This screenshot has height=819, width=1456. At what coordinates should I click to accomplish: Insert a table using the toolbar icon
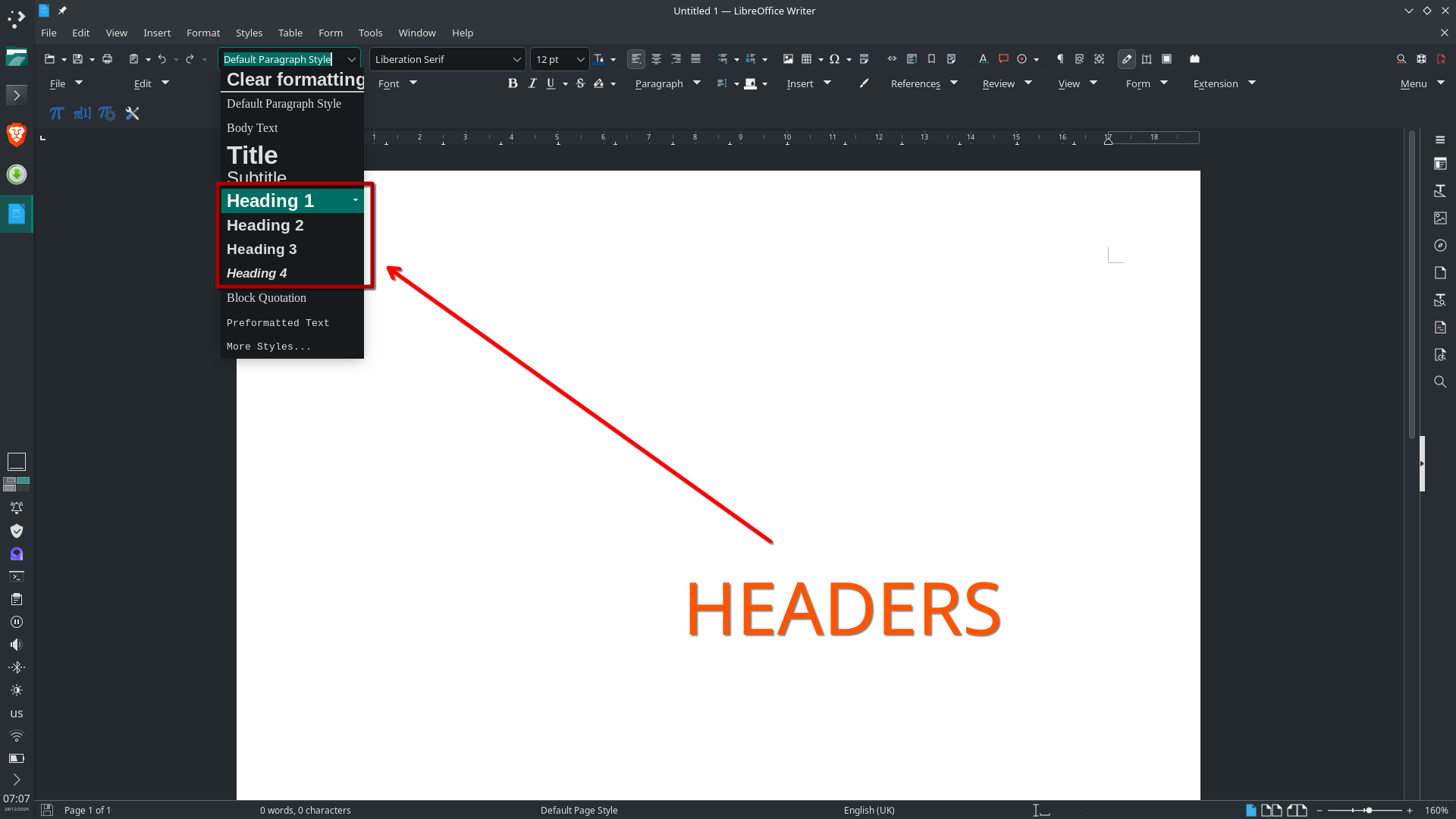(807, 58)
